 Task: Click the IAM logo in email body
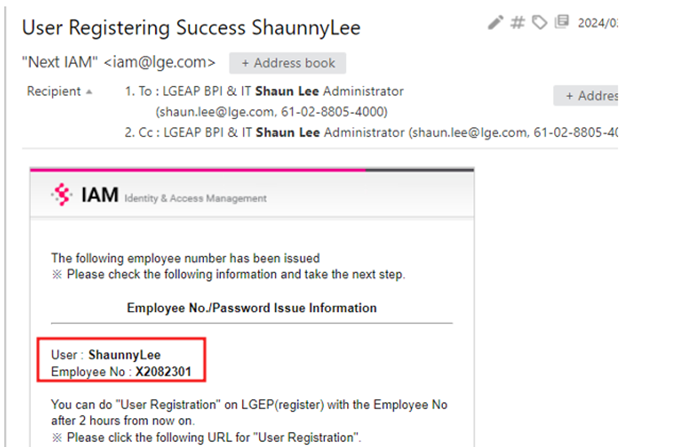[x=77, y=197]
